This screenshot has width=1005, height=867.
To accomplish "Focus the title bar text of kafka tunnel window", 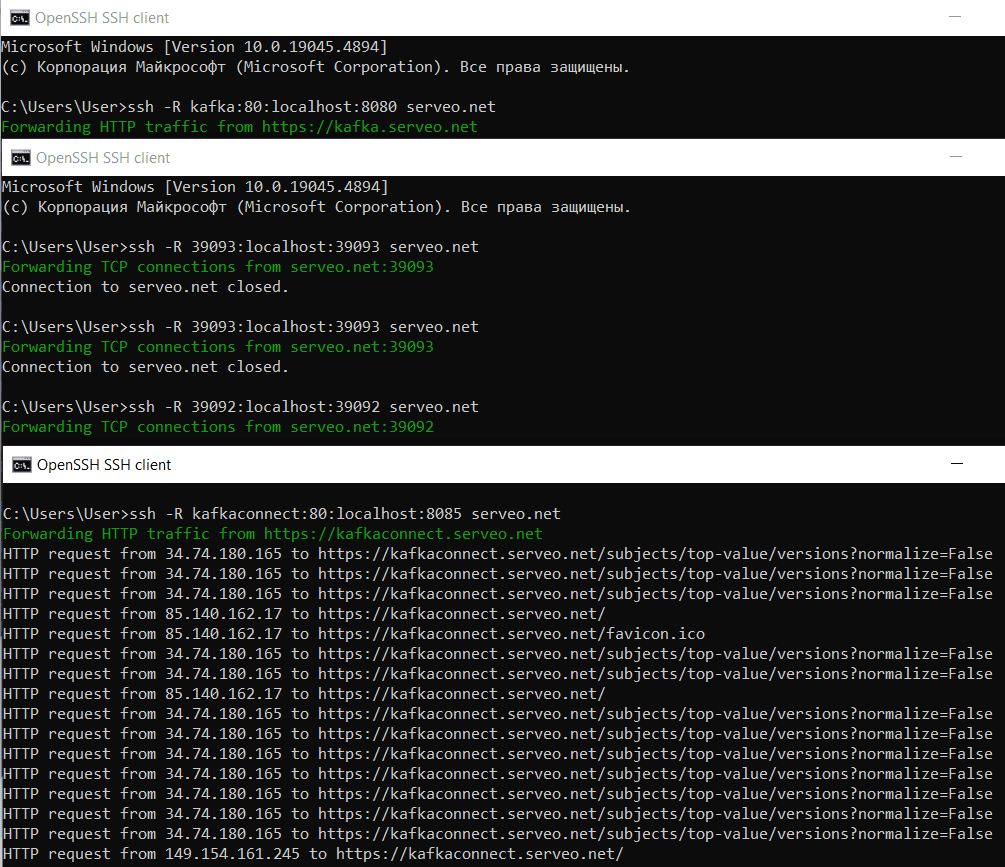I will click(x=102, y=18).
